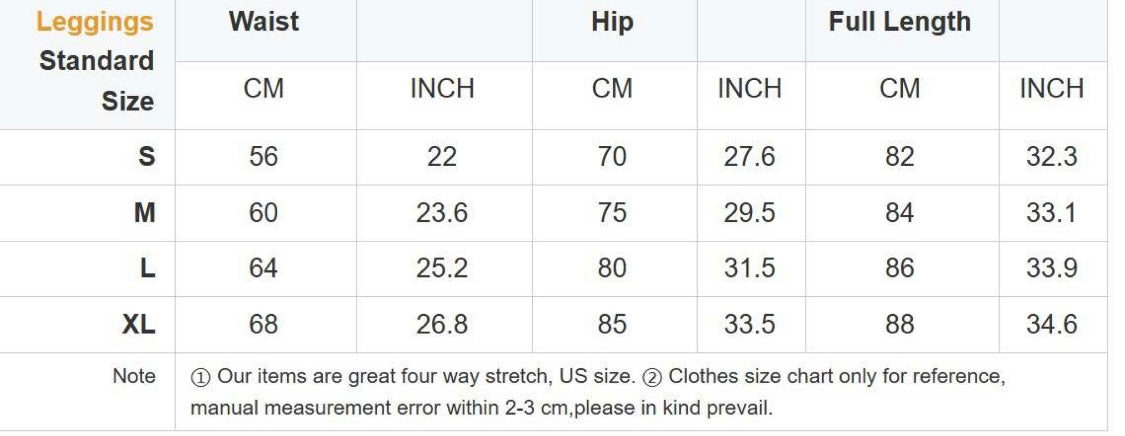Select the L size row label

point(147,268)
